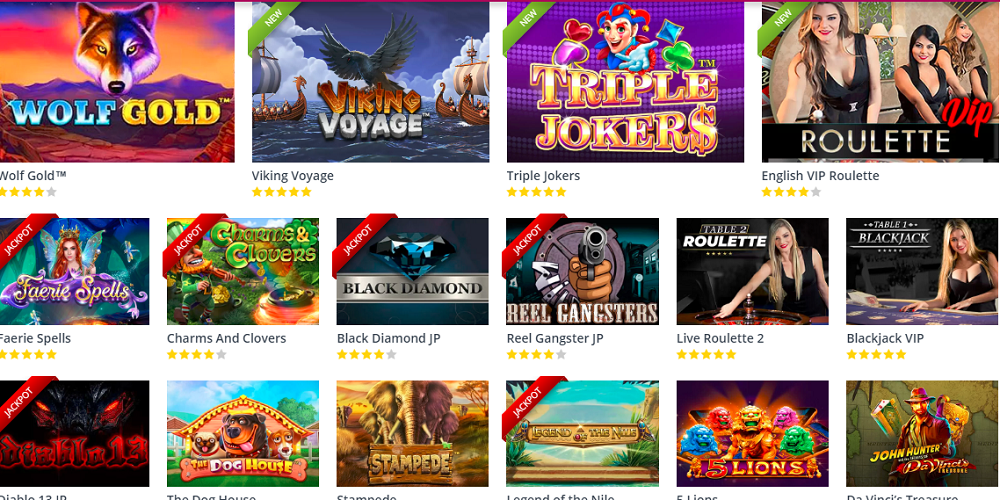
Task: Launch the Stampede elephant game tile
Action: click(x=413, y=434)
